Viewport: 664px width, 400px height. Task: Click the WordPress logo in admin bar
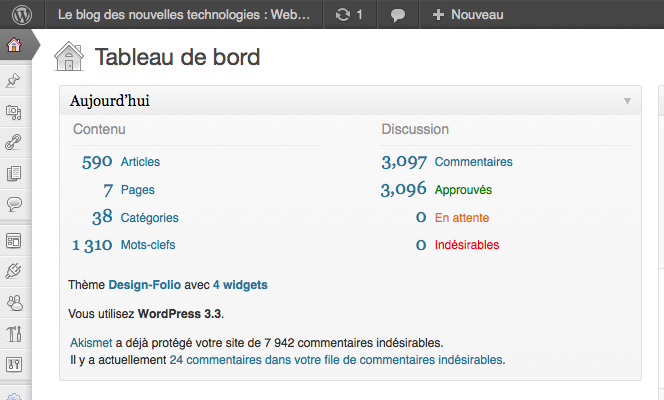[21, 15]
